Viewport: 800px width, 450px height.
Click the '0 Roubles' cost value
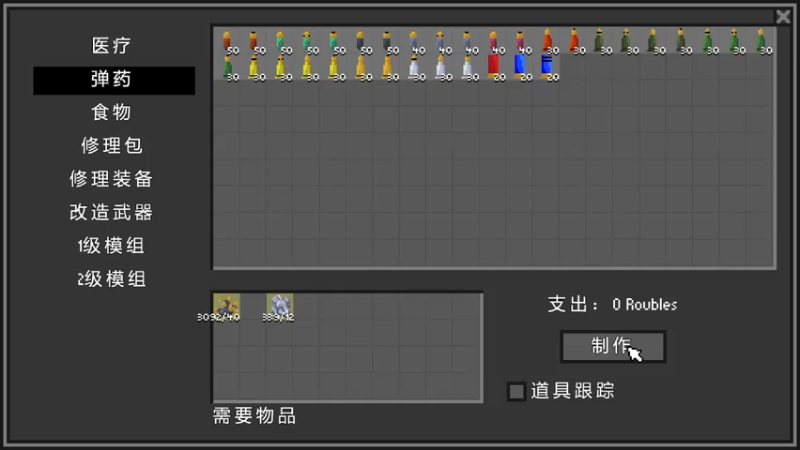(x=644, y=305)
